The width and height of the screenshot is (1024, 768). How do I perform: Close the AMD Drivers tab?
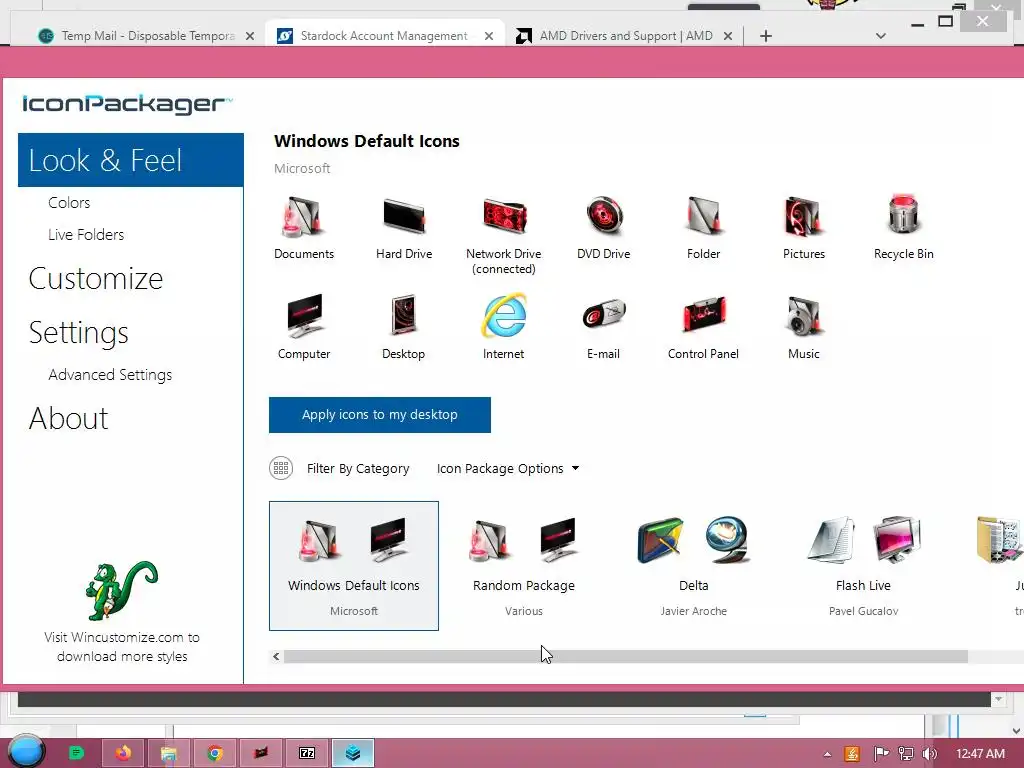click(x=728, y=36)
